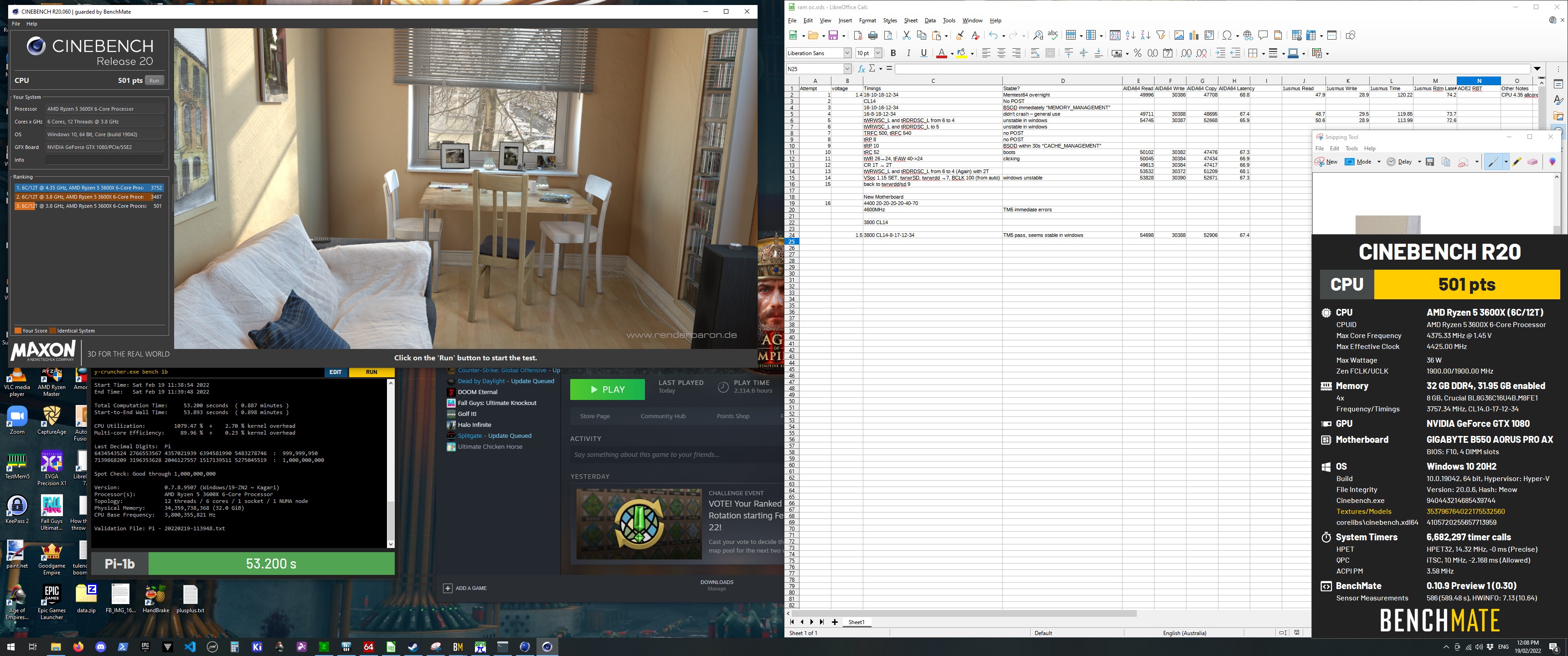Image resolution: width=1568 pixels, height=656 pixels.
Task: Open the font size dropdown
Action: pos(878,53)
